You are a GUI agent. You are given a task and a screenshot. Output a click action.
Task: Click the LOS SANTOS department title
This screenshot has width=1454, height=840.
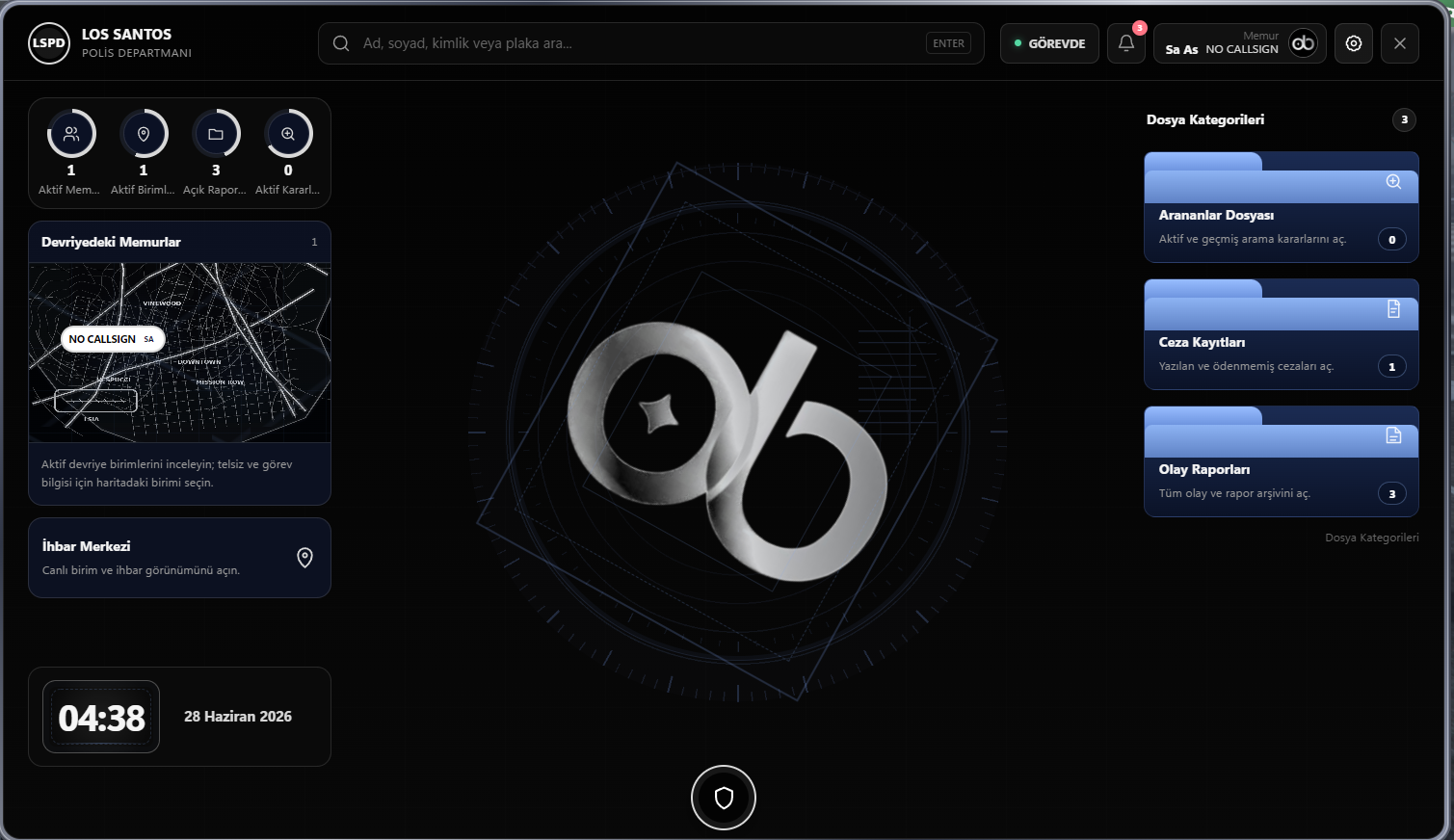[x=126, y=34]
